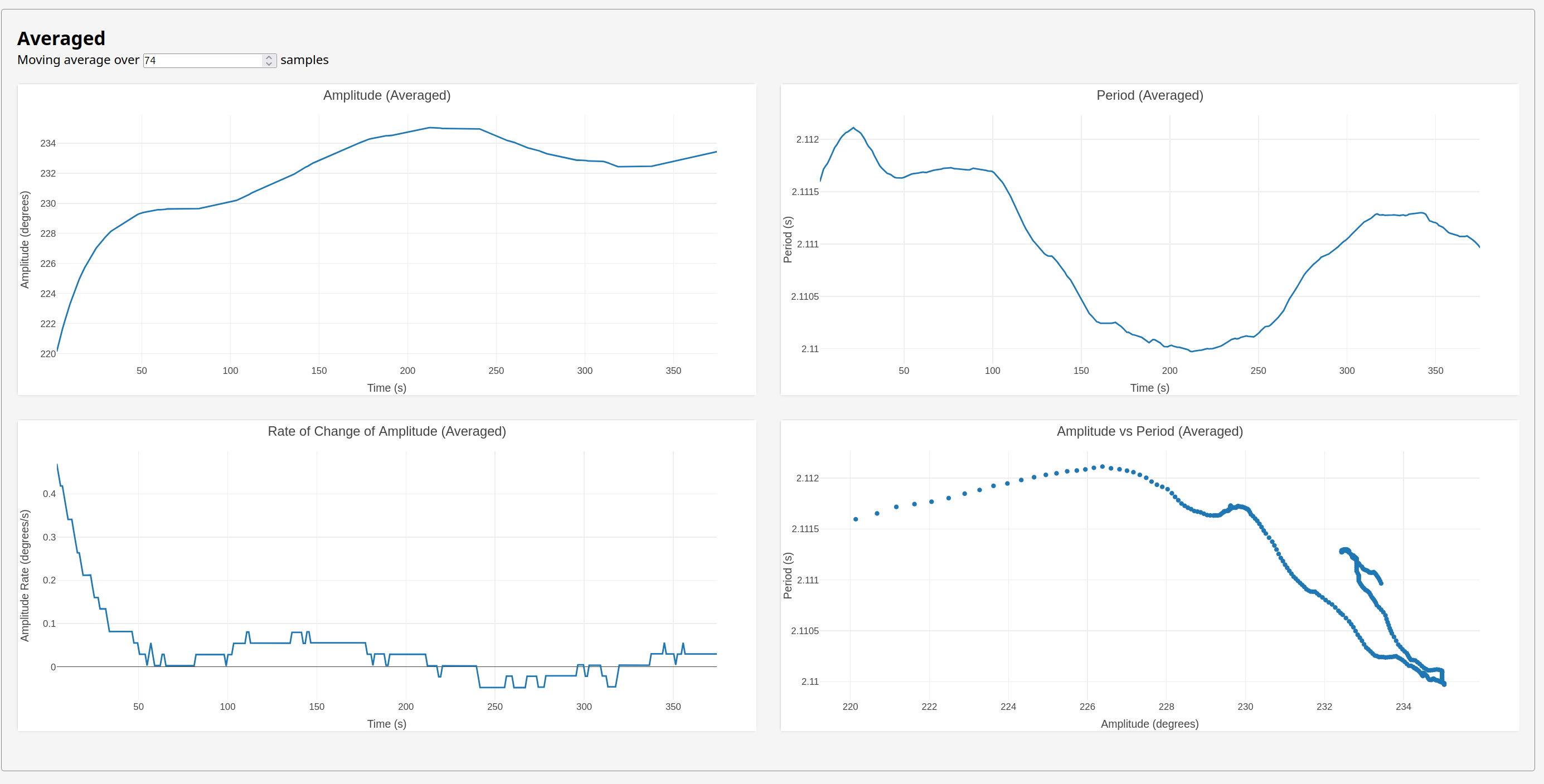Click the 'Period (s)' y-axis label of scatter plot
The width and height of the screenshot is (1544, 784).
(x=788, y=576)
